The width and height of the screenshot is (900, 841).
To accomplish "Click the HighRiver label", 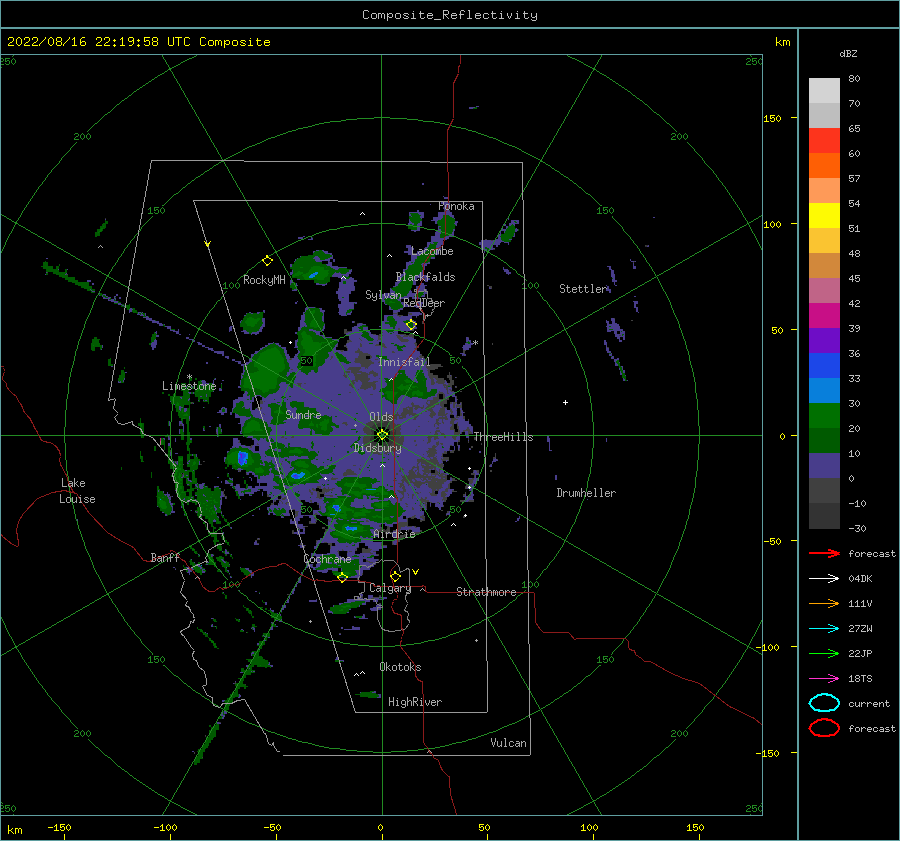I will 415,702.
